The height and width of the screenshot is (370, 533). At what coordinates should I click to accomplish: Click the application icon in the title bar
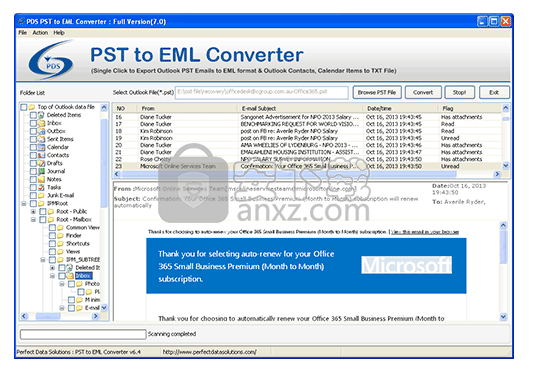21,21
